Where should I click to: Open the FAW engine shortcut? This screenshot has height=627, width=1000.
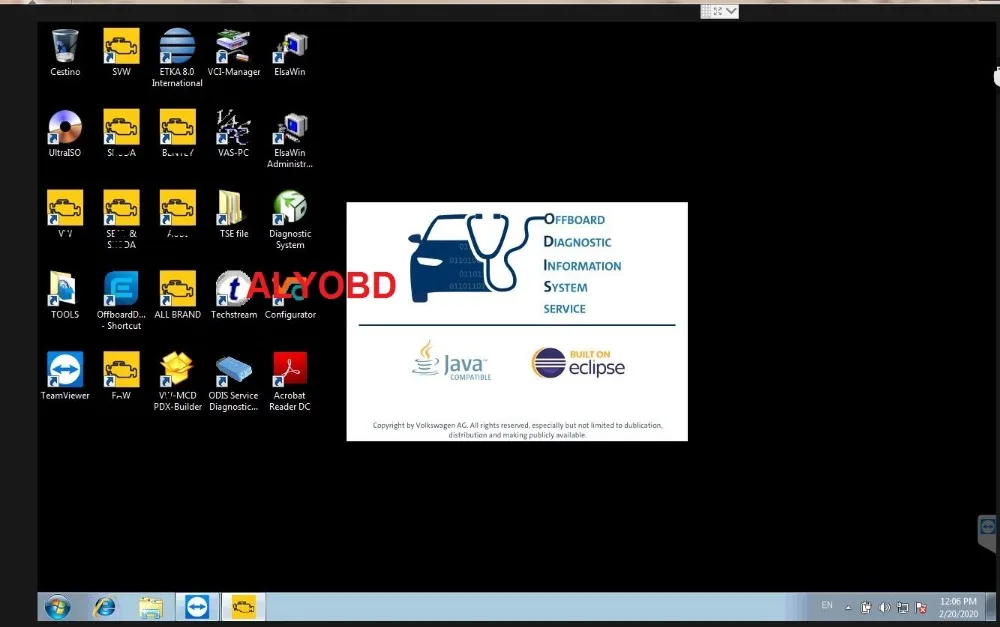[x=121, y=375]
